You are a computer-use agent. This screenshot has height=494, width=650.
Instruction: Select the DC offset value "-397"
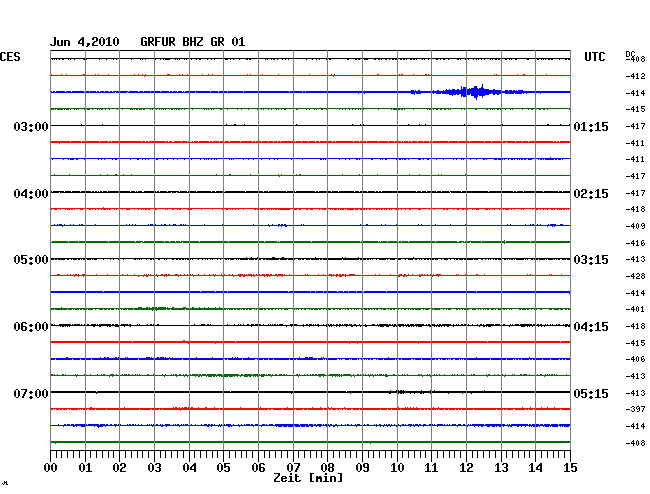click(x=635, y=409)
